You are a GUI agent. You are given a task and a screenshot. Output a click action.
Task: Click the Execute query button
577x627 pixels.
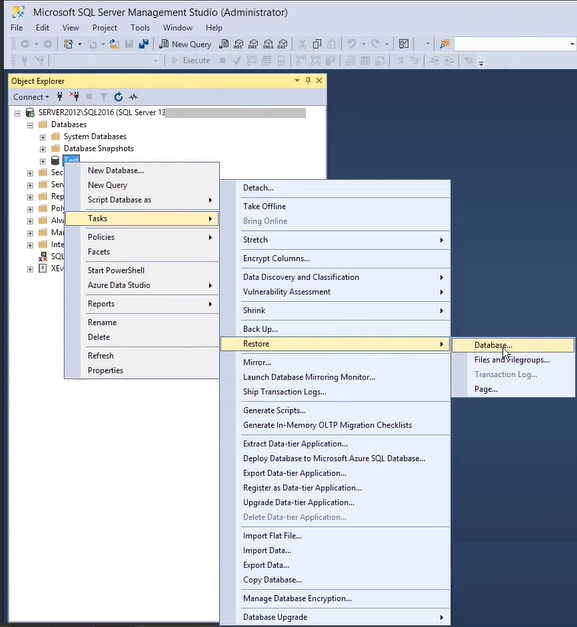[x=191, y=61]
